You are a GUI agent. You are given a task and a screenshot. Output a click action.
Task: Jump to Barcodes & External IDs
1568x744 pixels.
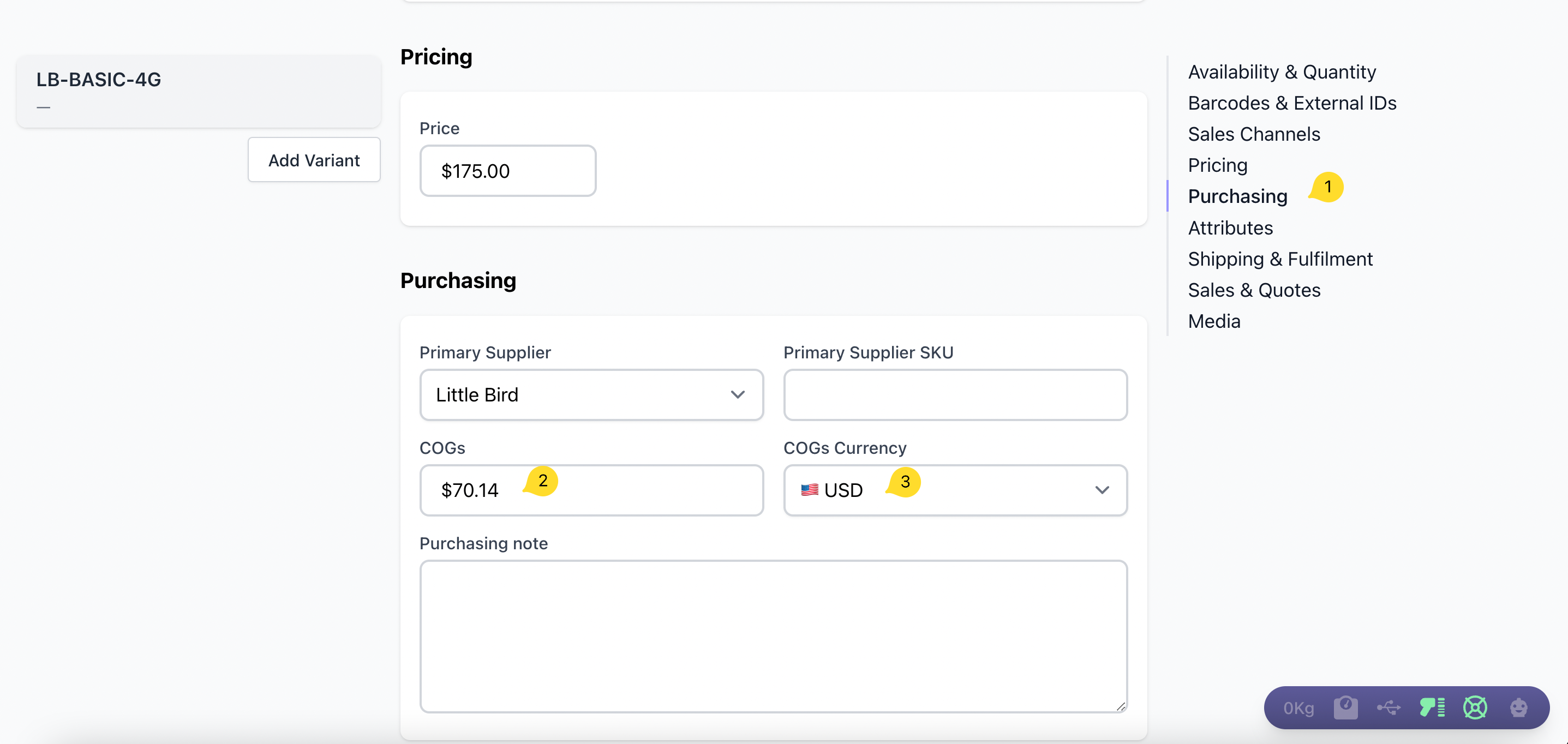1291,103
